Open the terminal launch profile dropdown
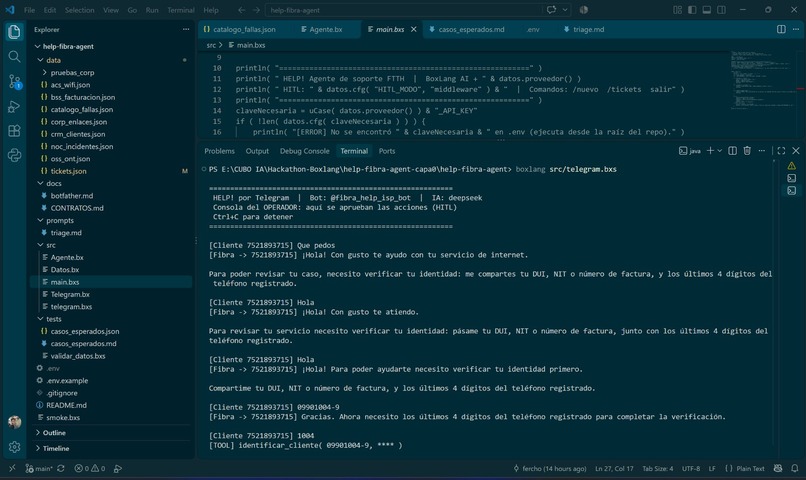806x480 pixels. click(x=720, y=151)
